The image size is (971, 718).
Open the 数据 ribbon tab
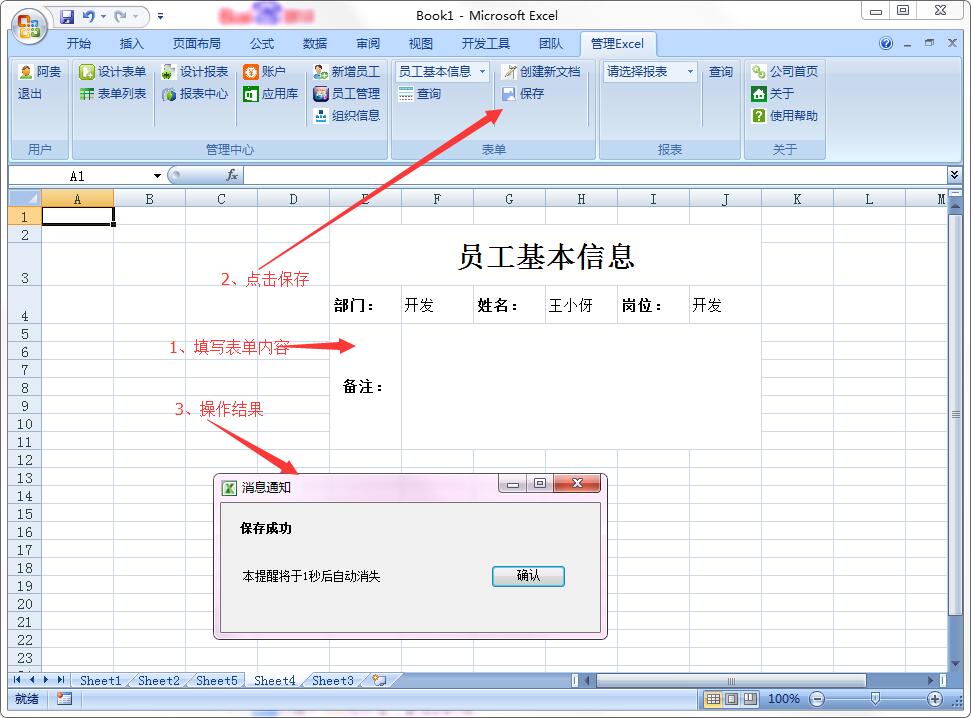315,43
